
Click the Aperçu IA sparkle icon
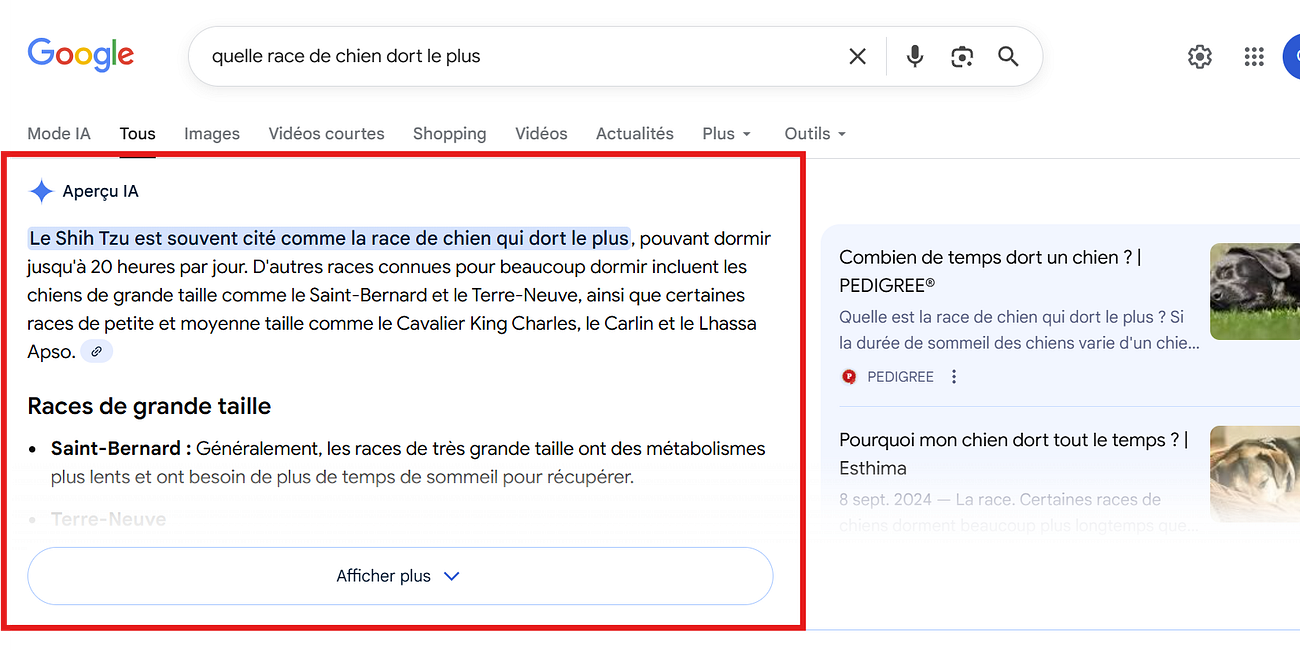41,191
